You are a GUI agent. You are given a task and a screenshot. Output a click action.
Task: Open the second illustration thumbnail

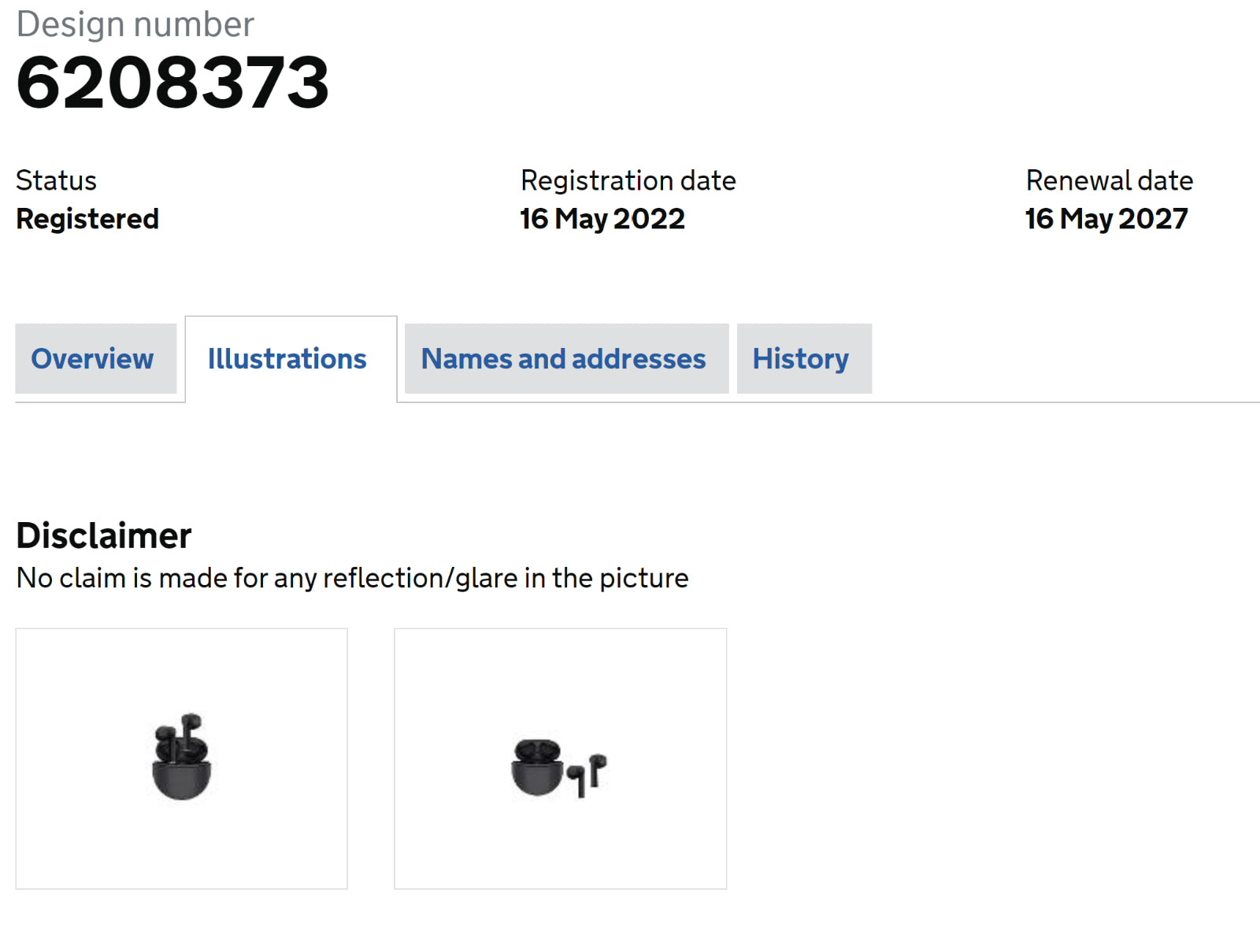pyautogui.click(x=560, y=758)
